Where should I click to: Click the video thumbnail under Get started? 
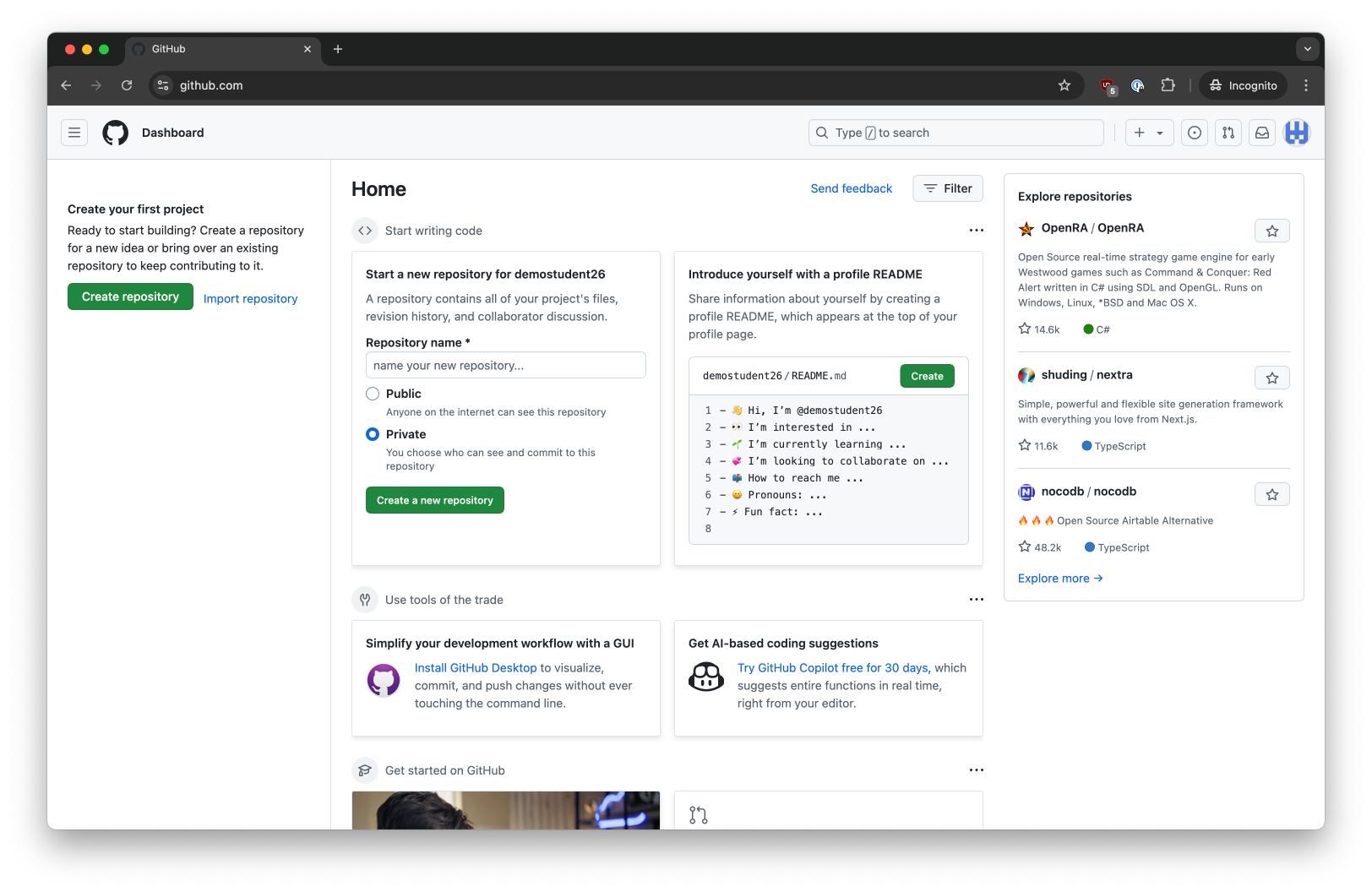point(506,810)
